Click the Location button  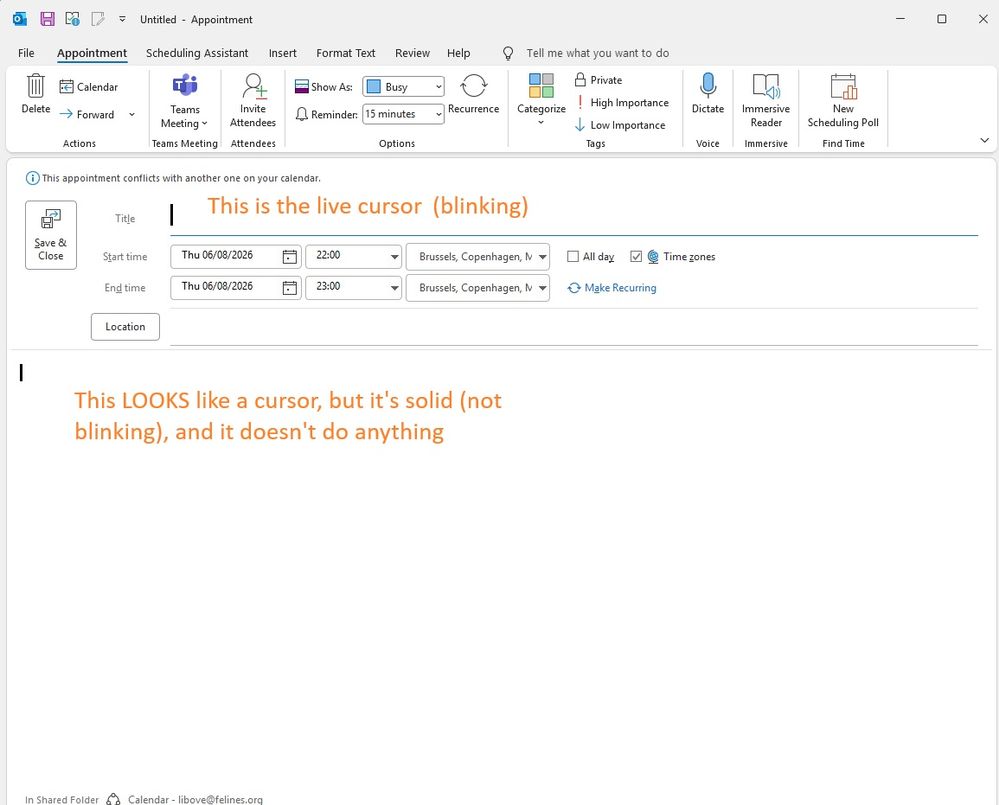click(125, 327)
